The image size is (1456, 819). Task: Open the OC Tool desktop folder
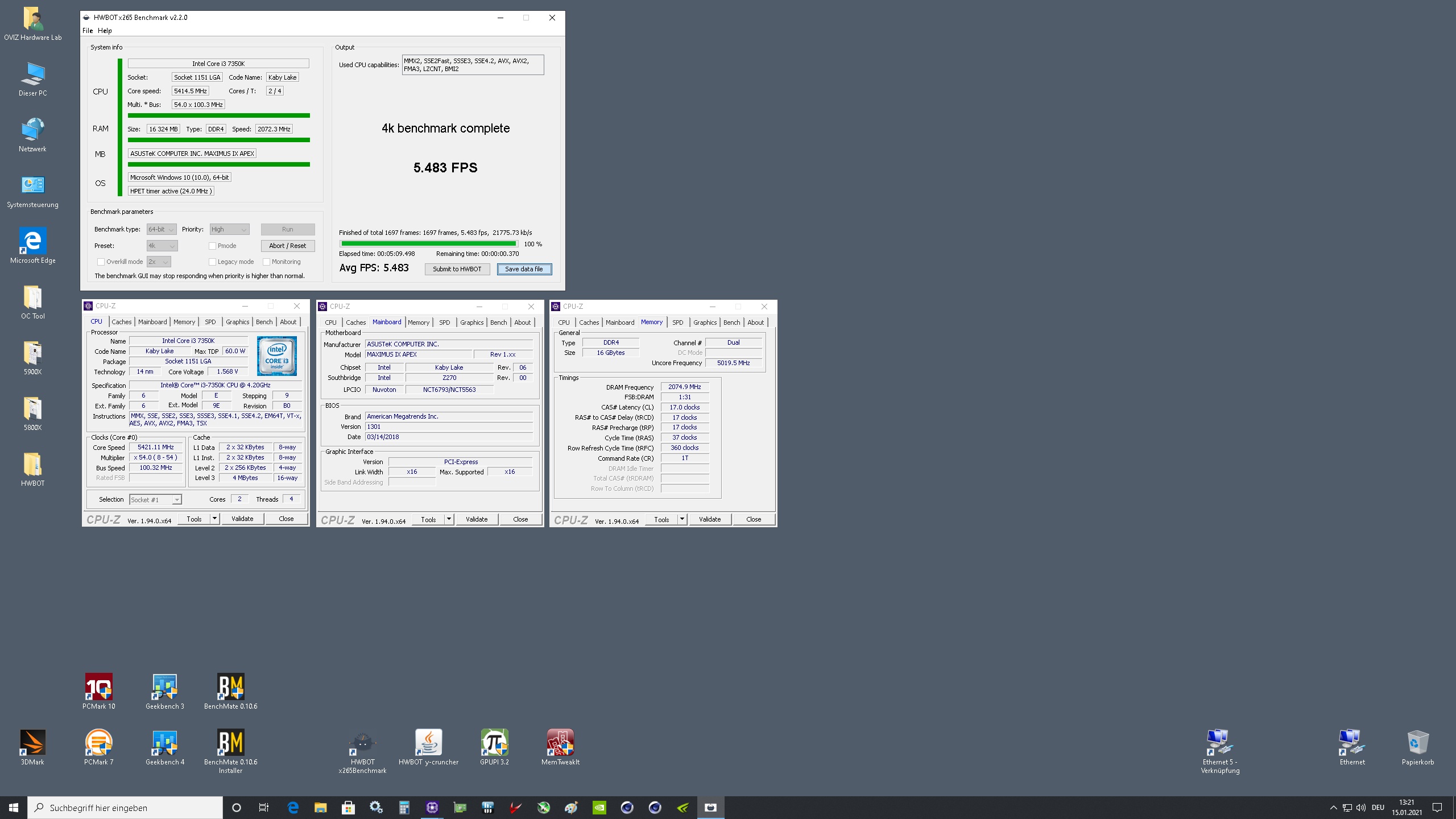tap(32, 302)
